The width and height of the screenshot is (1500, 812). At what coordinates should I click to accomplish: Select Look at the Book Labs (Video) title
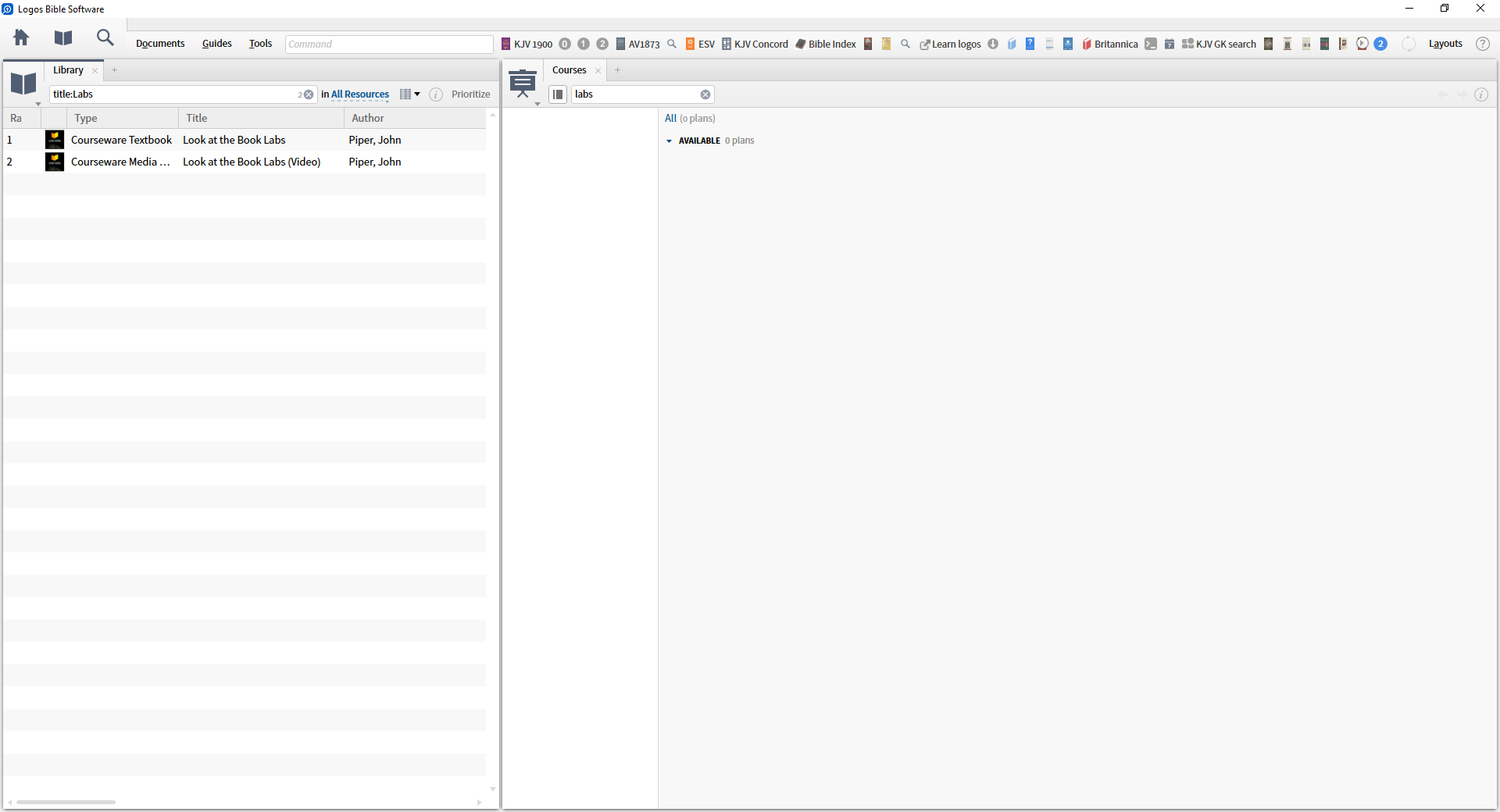(252, 162)
